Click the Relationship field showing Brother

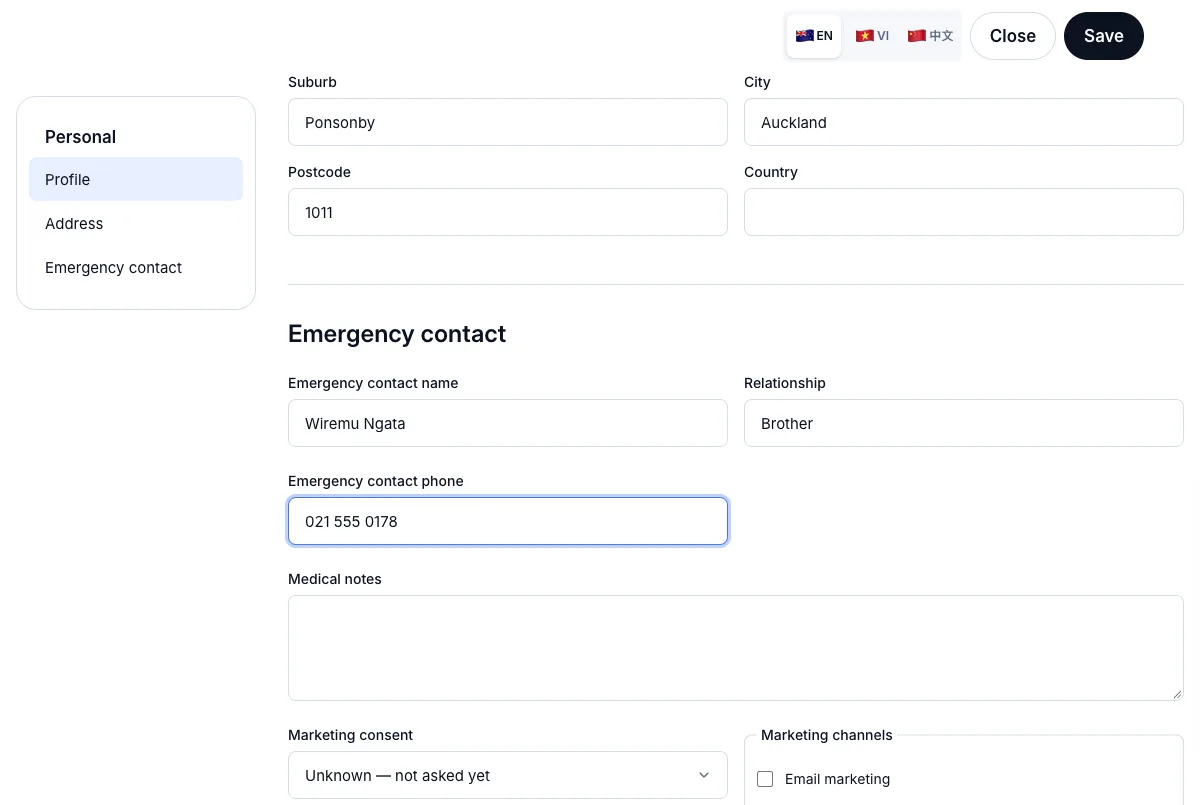pyautogui.click(x=964, y=423)
